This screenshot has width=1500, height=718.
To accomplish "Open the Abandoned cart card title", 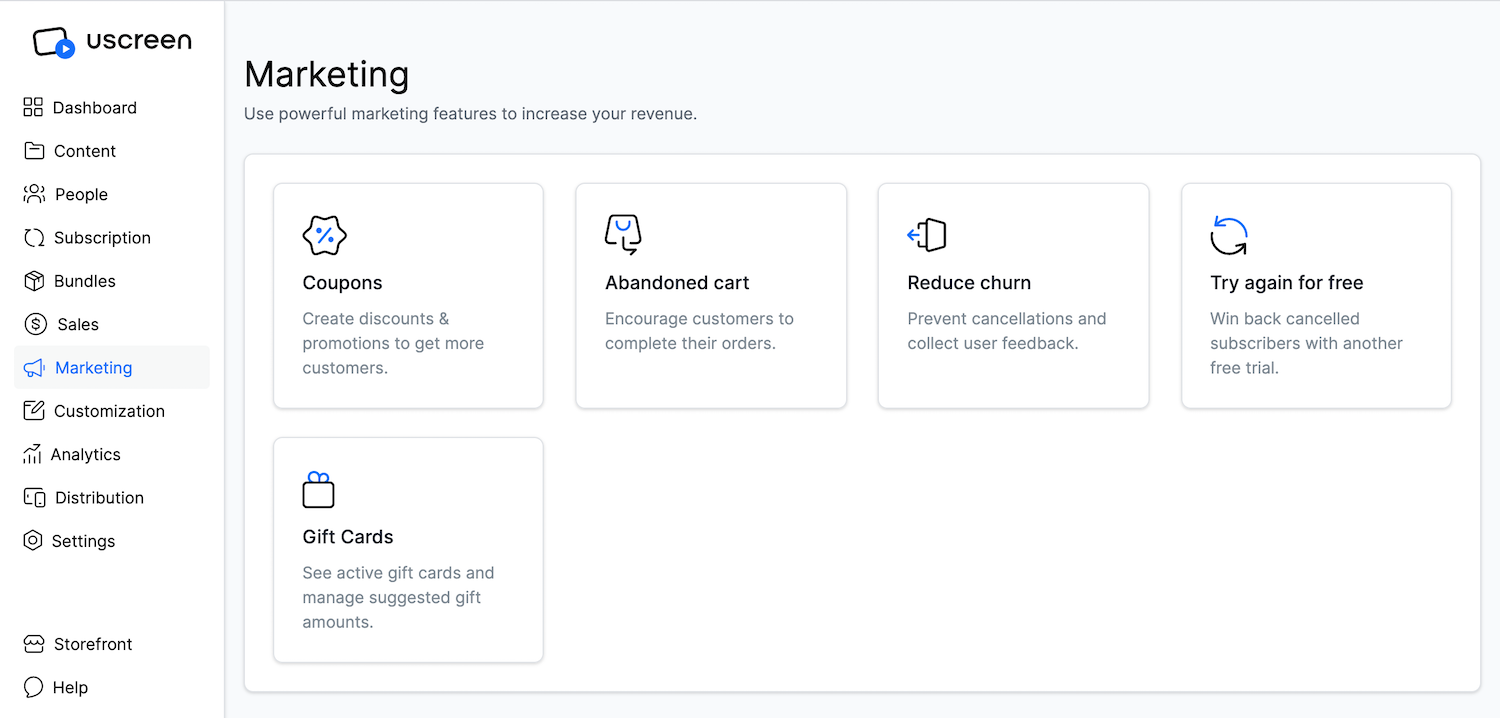I will [677, 283].
